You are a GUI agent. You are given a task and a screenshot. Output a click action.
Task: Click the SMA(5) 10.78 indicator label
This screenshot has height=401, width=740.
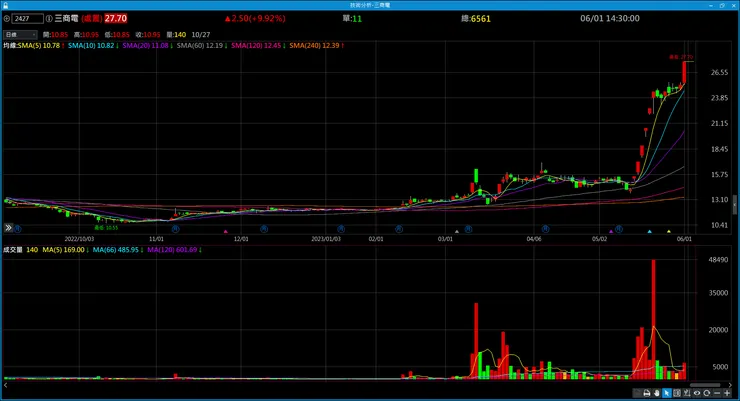coord(41,46)
